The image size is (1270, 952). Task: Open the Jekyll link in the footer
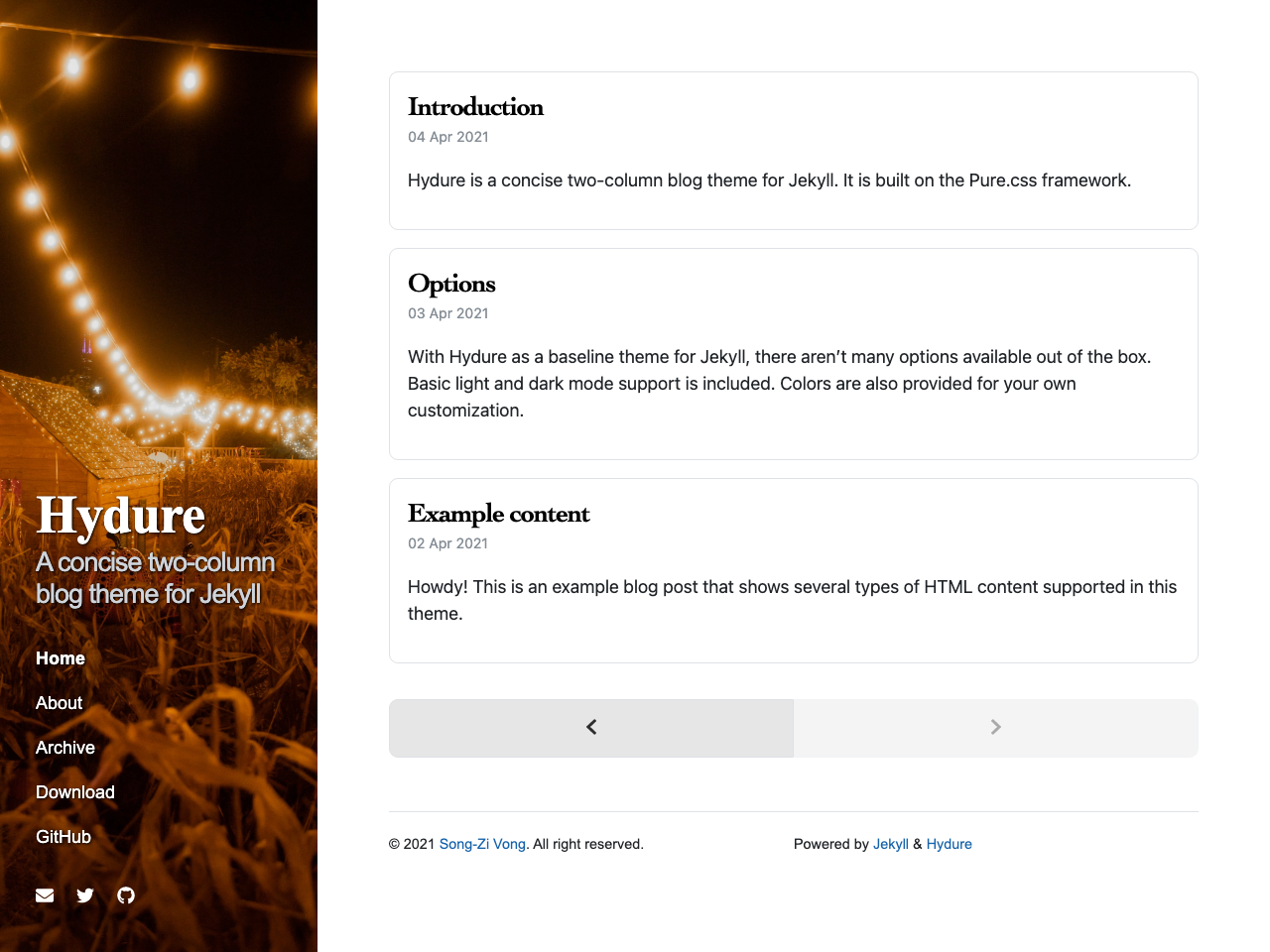[890, 844]
